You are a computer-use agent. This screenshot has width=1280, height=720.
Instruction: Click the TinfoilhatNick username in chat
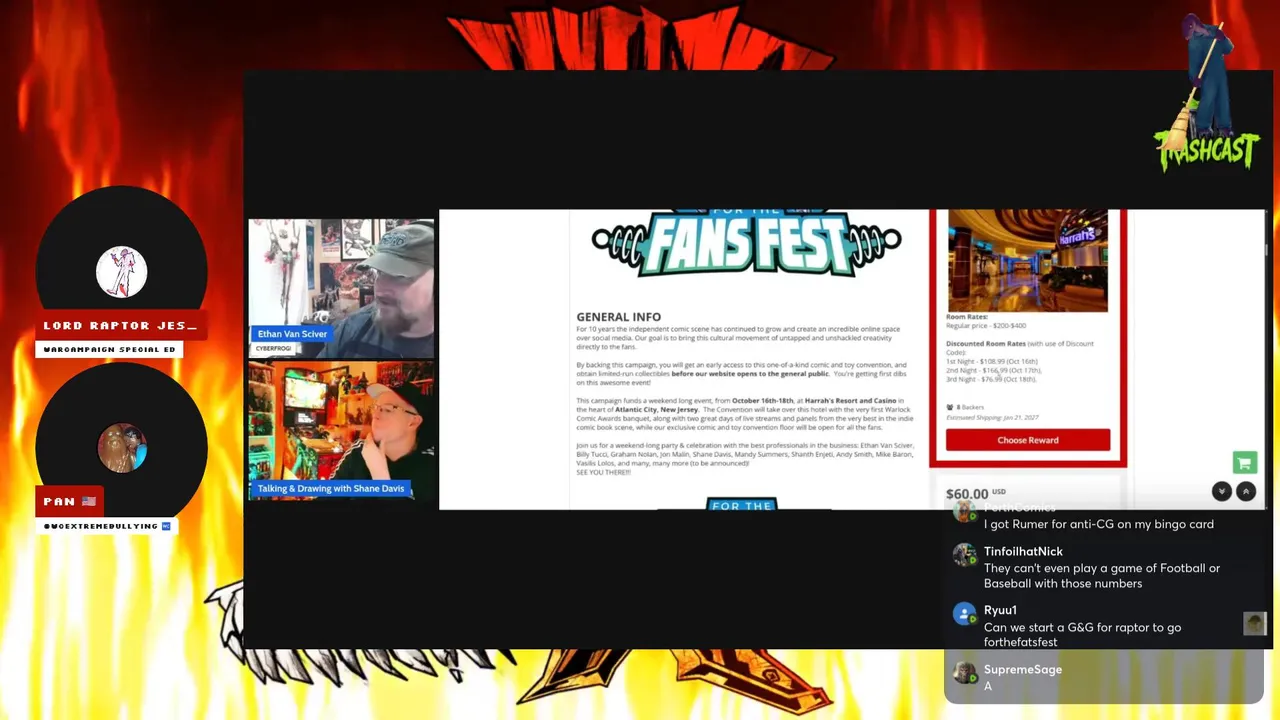tap(1023, 551)
